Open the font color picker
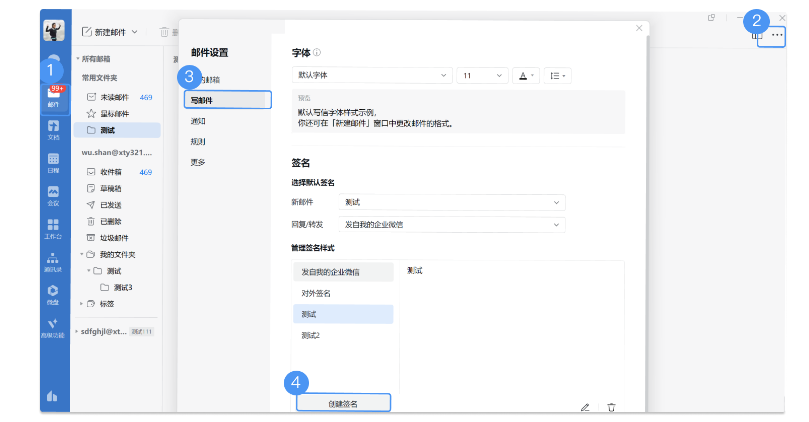The height and width of the screenshot is (422, 809). (x=525, y=75)
